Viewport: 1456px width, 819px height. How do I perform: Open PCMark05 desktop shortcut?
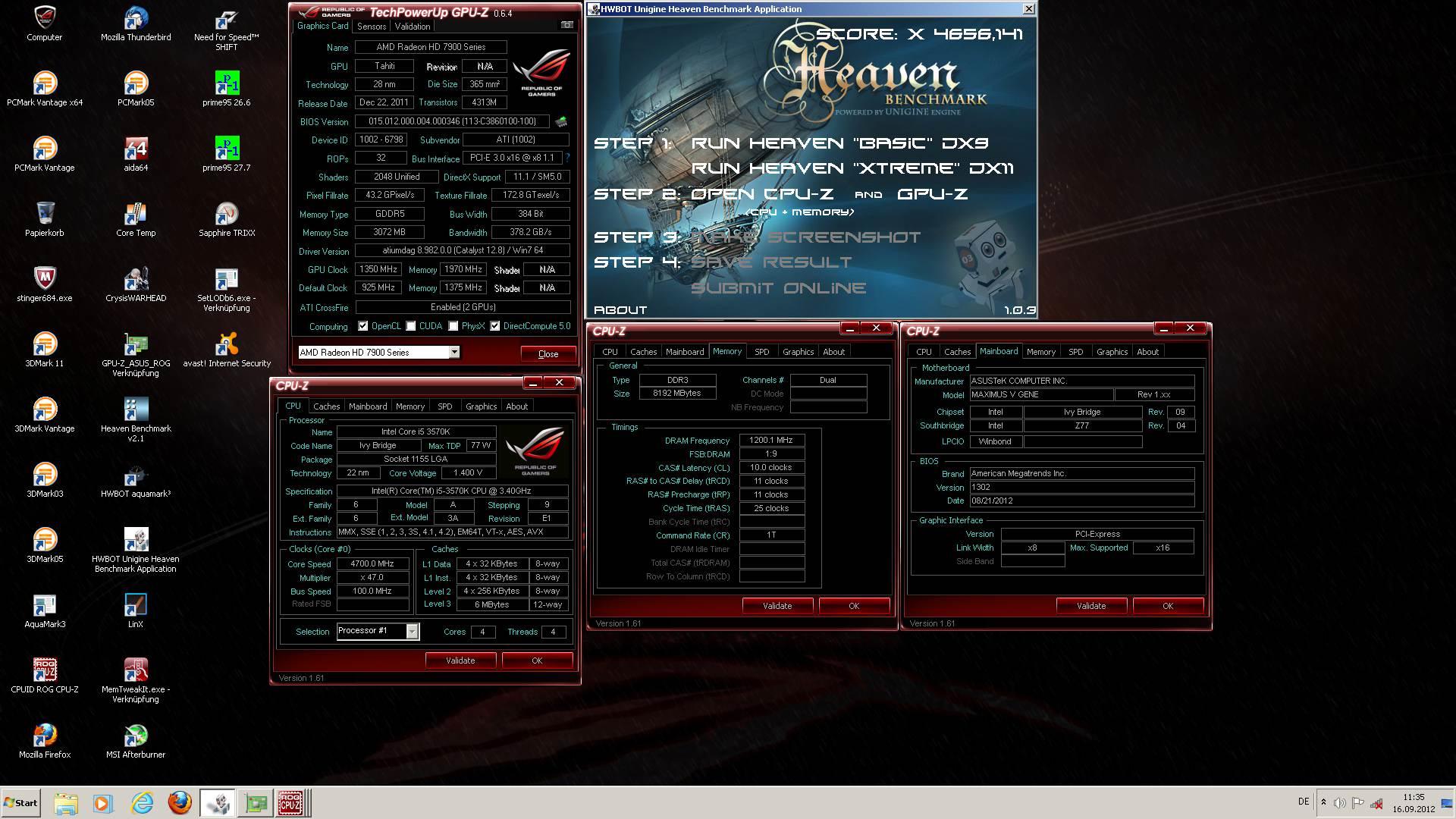(x=136, y=89)
